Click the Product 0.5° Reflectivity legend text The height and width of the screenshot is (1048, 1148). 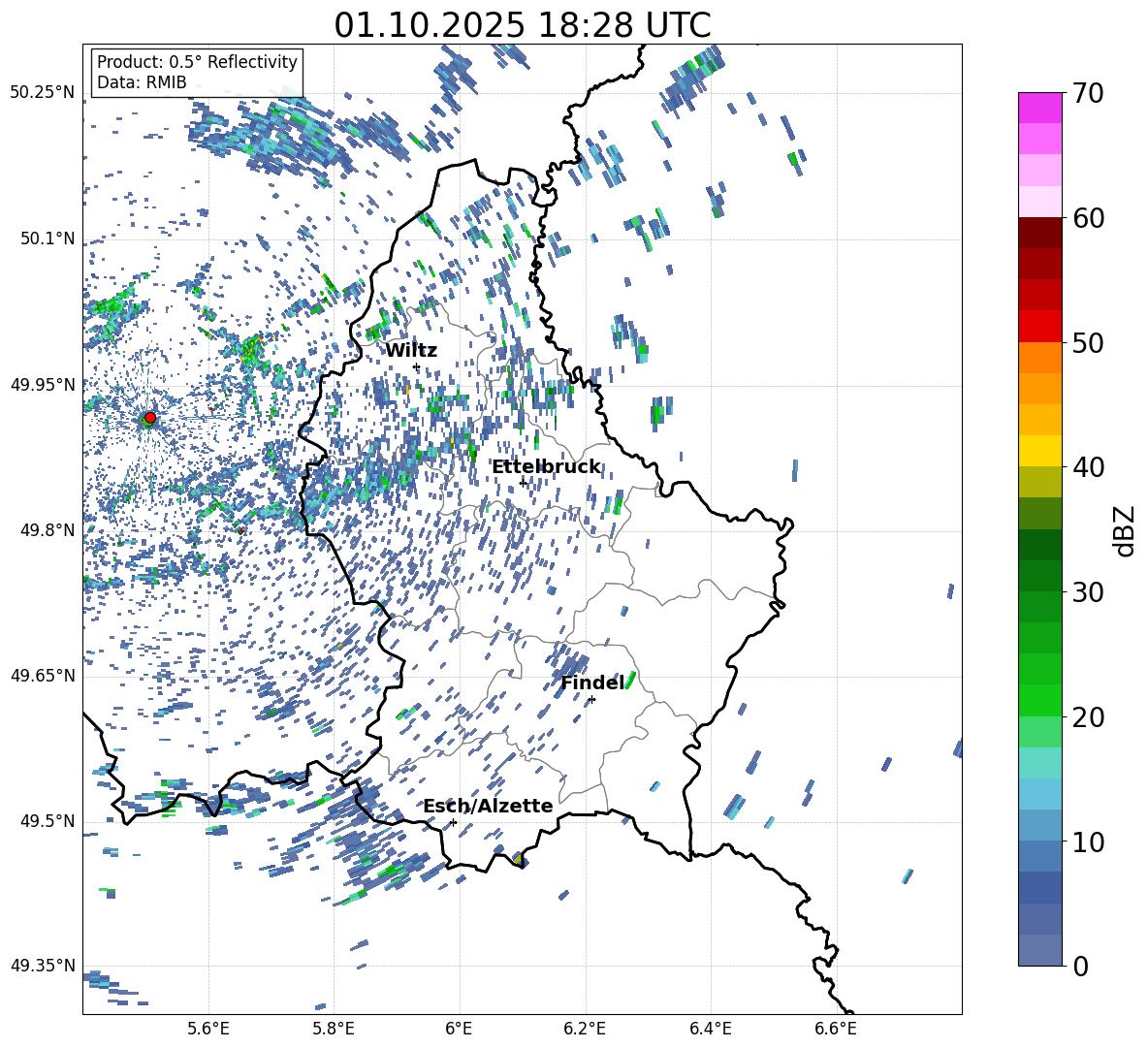point(197,62)
